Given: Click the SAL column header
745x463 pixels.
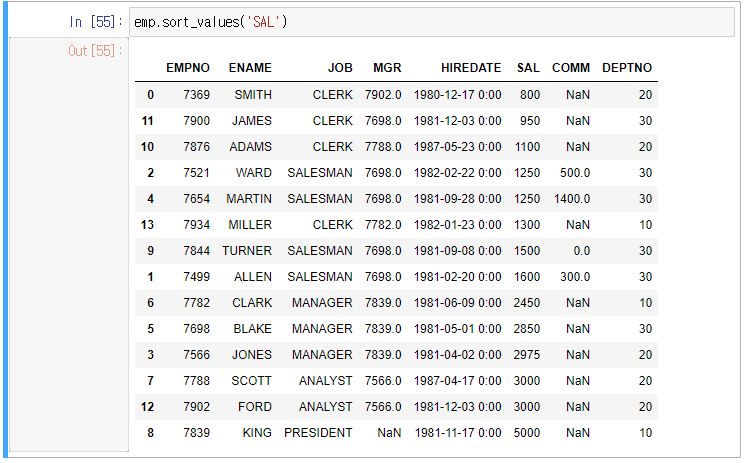Looking at the screenshot, I should pos(528,68).
